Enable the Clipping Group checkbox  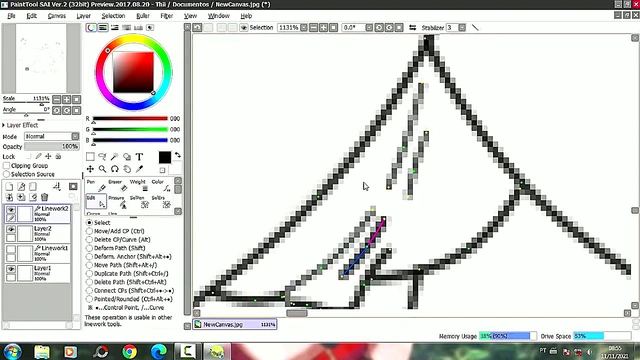6,166
